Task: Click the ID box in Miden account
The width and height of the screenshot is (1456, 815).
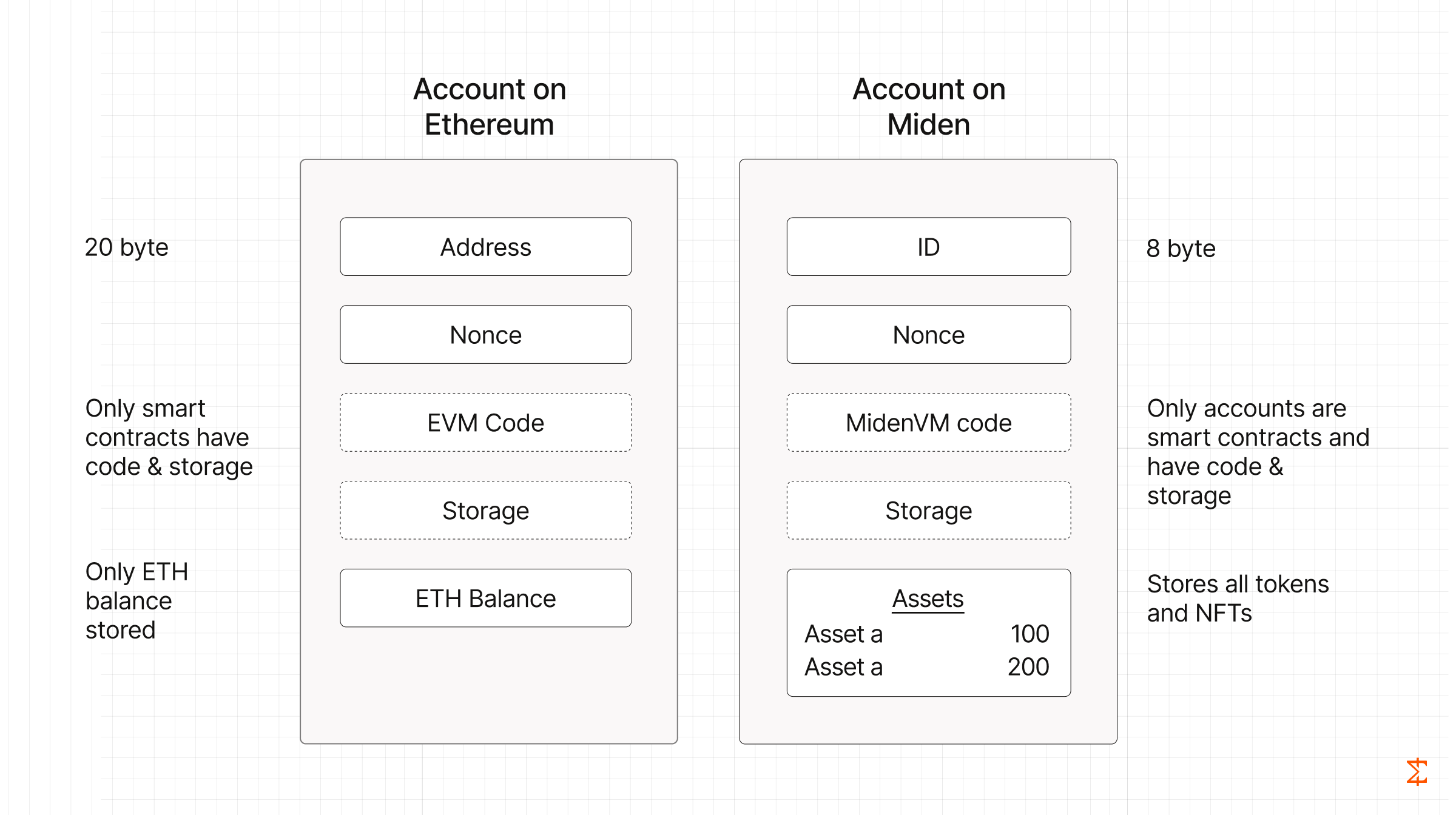Action: pos(928,247)
